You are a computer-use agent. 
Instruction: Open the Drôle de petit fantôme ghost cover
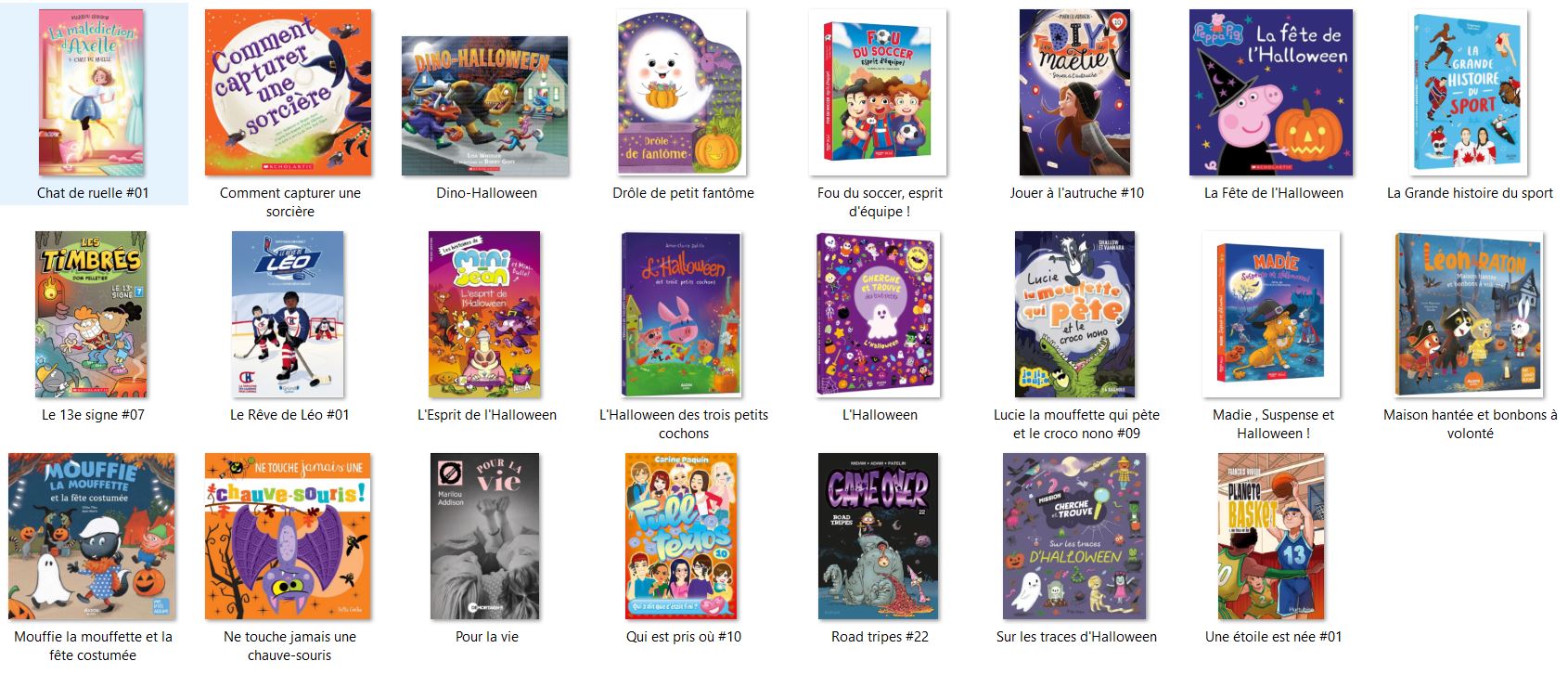click(682, 92)
